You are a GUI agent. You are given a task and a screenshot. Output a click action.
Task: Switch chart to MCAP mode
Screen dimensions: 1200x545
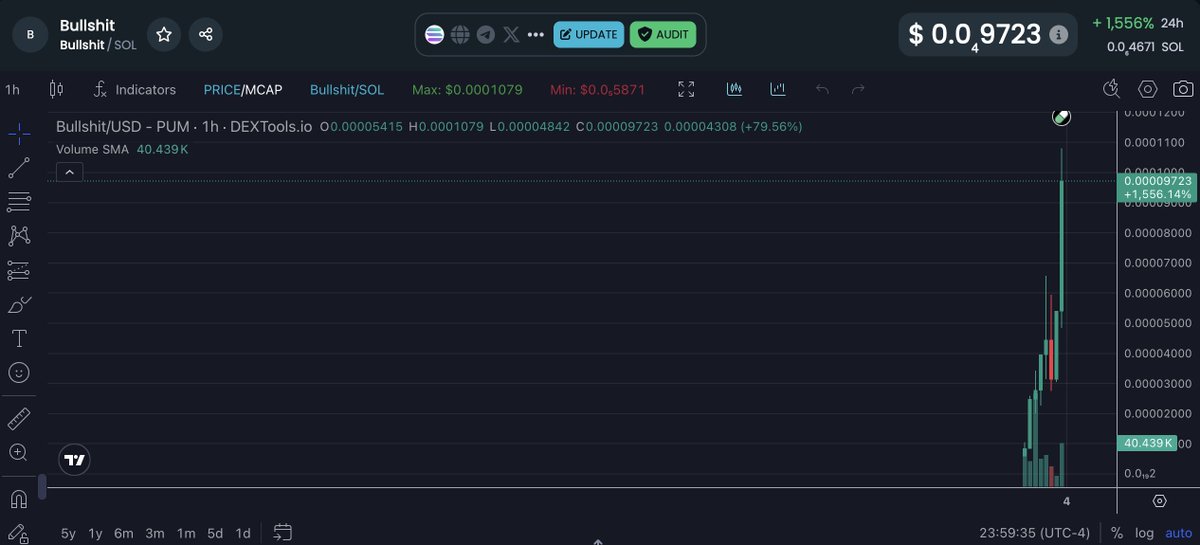click(x=264, y=89)
